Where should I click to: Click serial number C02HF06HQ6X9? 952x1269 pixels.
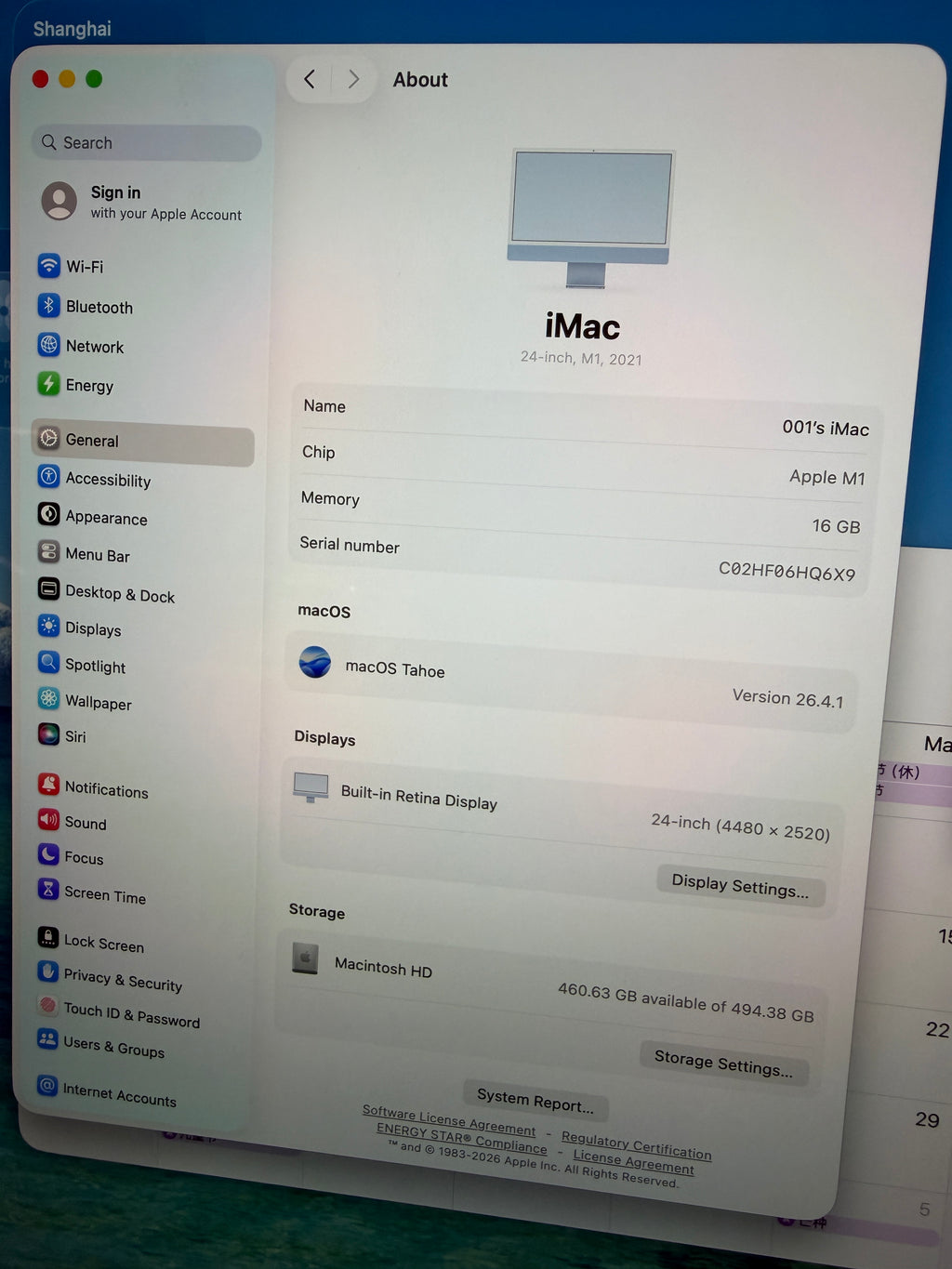pyautogui.click(x=787, y=571)
